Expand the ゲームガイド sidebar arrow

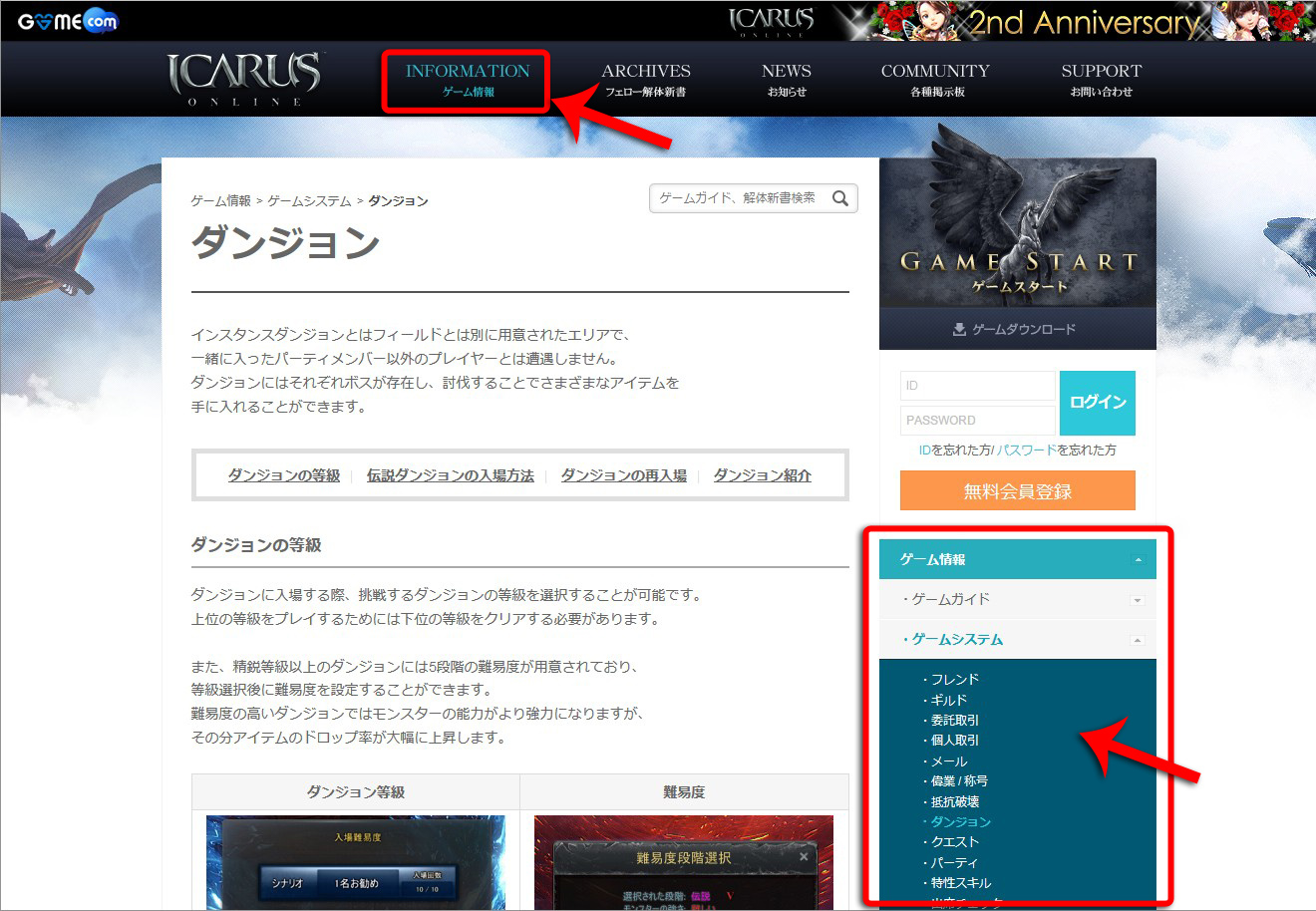(1137, 600)
